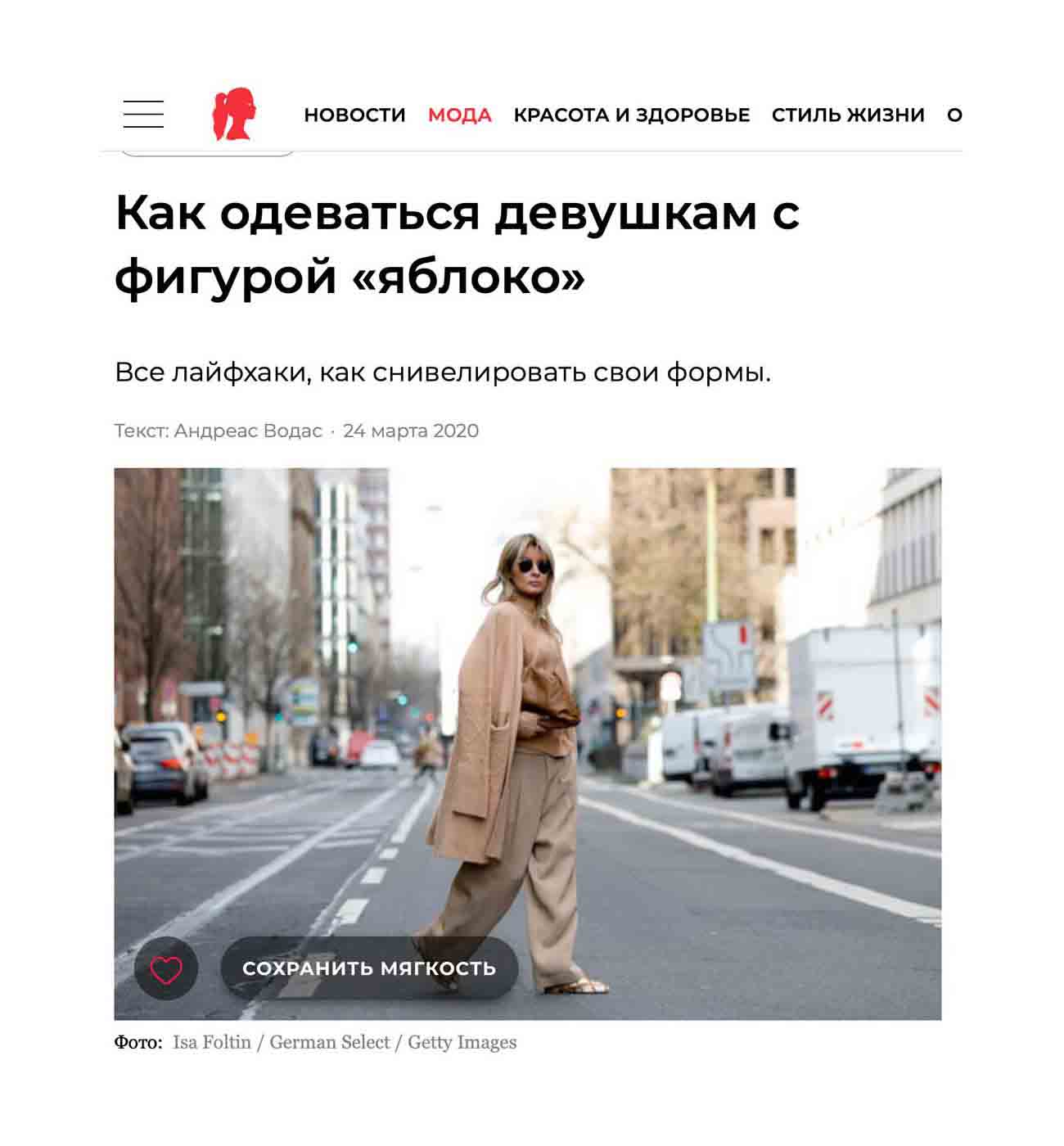
Task: Open the main street-style photo
Action: 528,743
